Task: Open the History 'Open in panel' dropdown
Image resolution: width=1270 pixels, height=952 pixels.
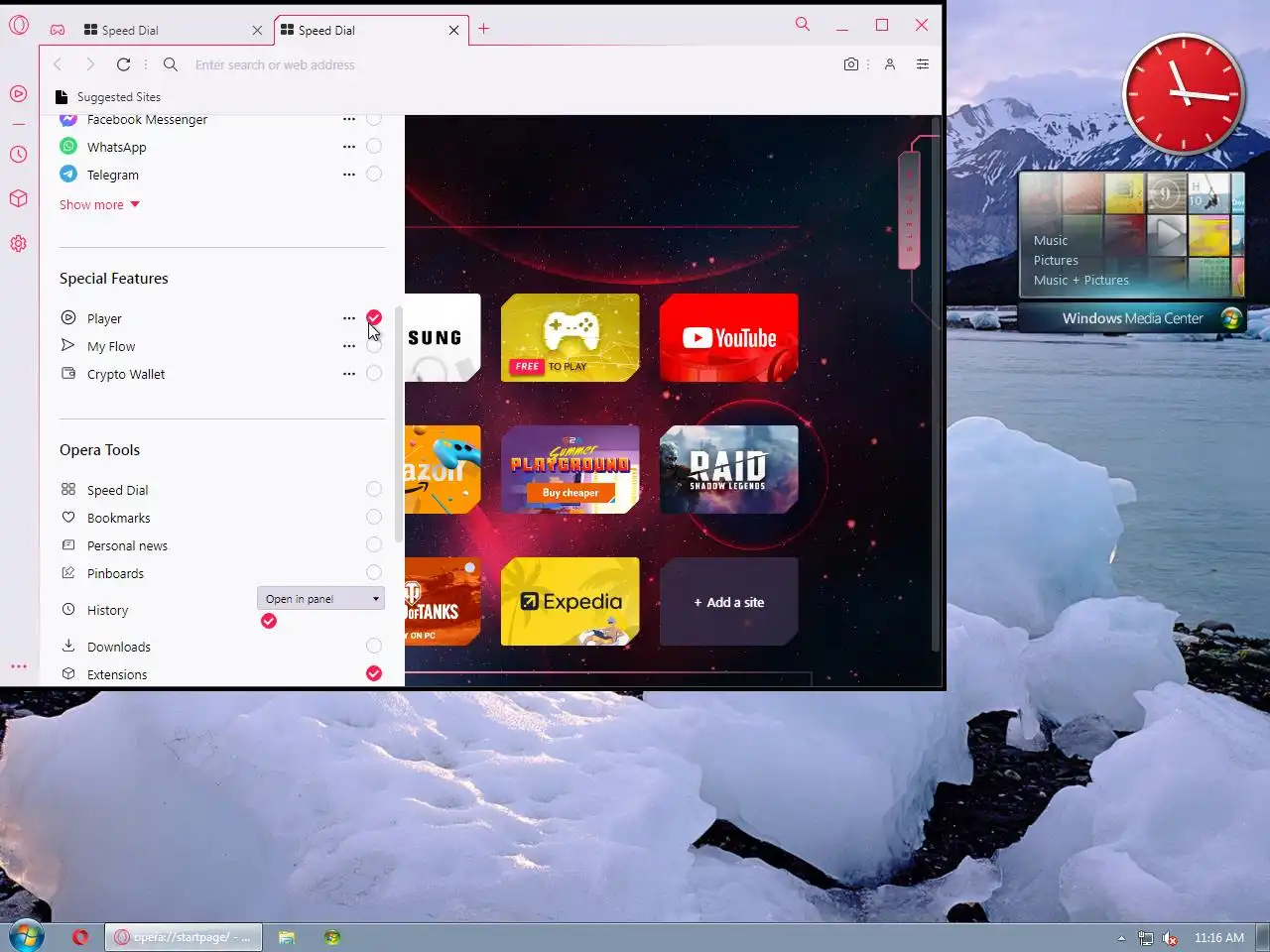Action: pos(320,598)
